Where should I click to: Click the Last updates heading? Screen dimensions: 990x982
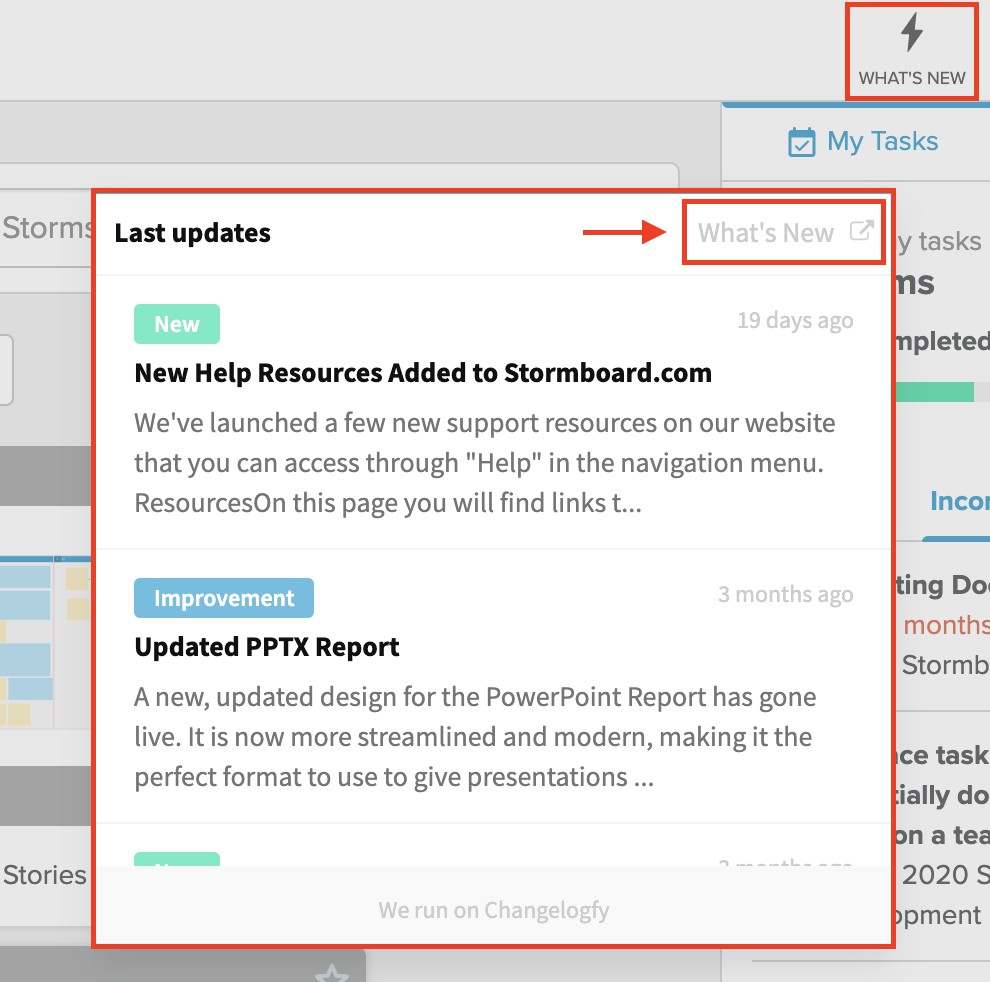(x=193, y=233)
